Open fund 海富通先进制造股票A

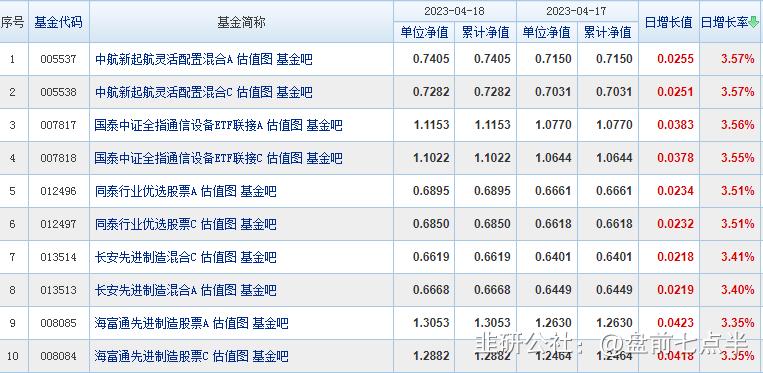pos(152,323)
